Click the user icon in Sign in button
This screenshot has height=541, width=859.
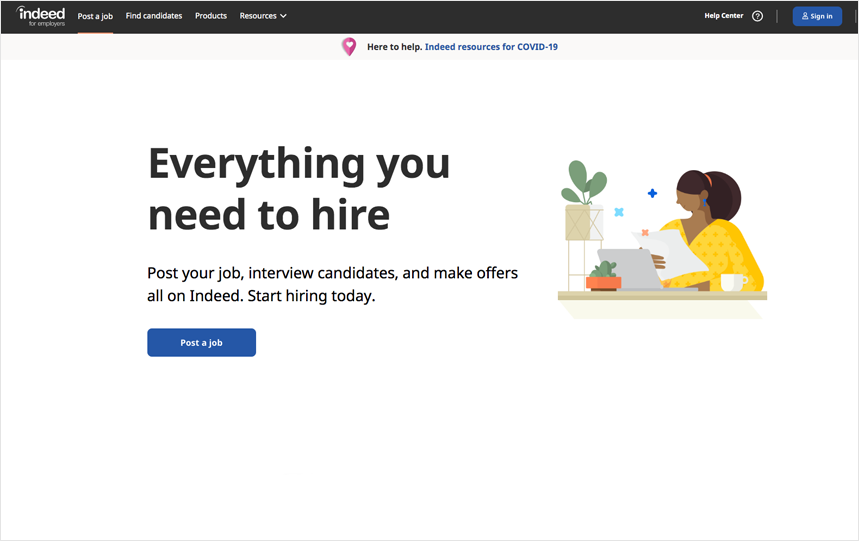[x=805, y=16]
